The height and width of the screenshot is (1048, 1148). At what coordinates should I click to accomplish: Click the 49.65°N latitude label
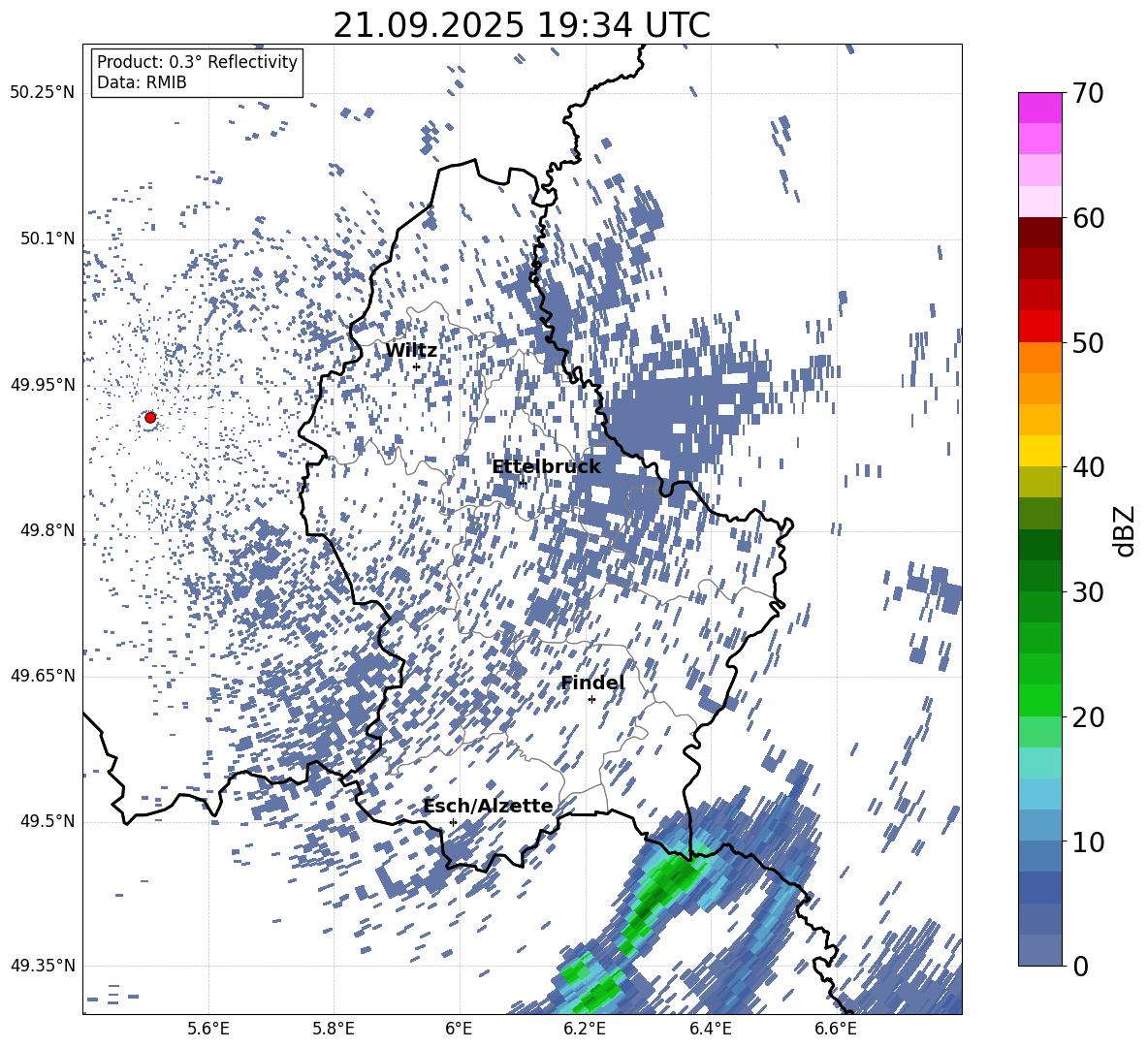pos(43,676)
